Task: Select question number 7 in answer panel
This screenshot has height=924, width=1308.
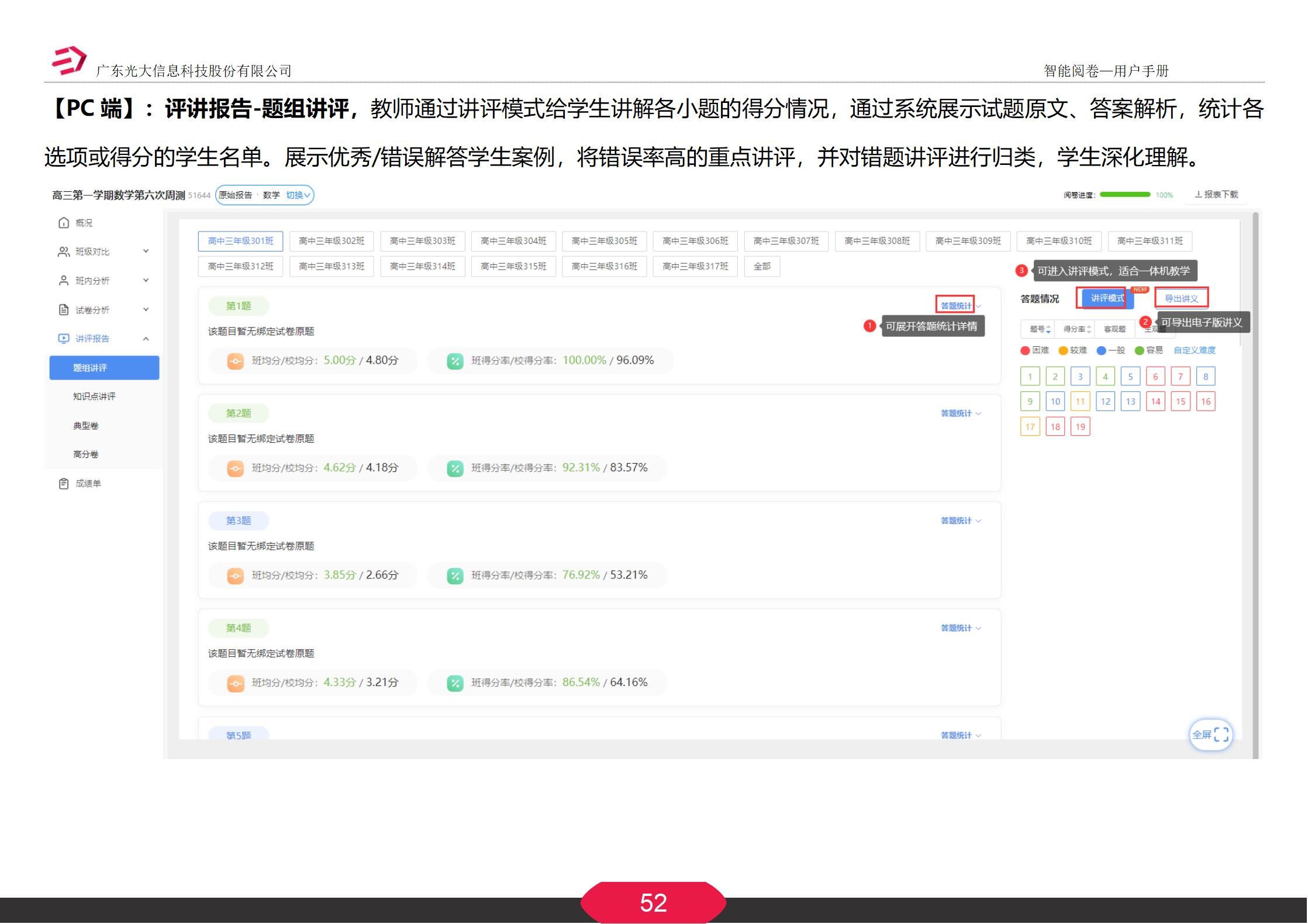Action: click(1180, 376)
